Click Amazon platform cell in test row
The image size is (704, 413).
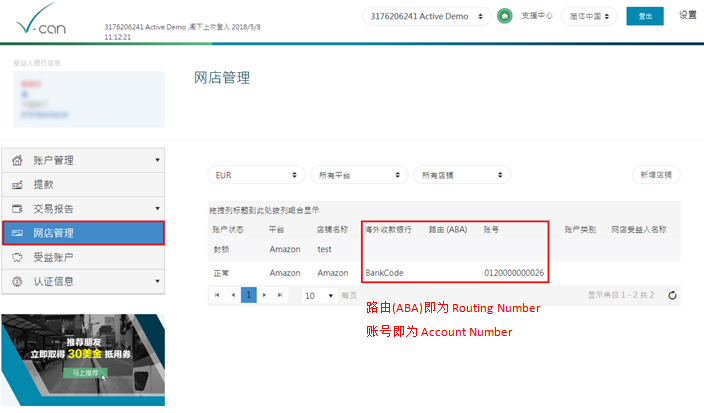285,249
